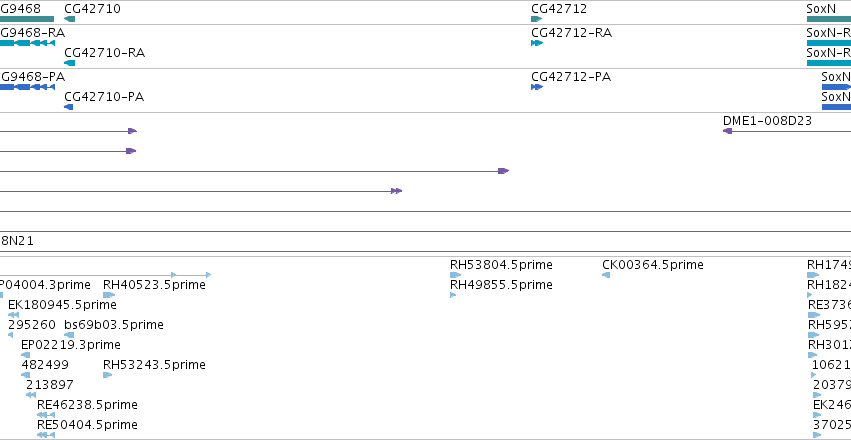The width and height of the screenshot is (851, 440).
Task: Click the RH40523.5prime EST glyph
Action: pos(109,295)
